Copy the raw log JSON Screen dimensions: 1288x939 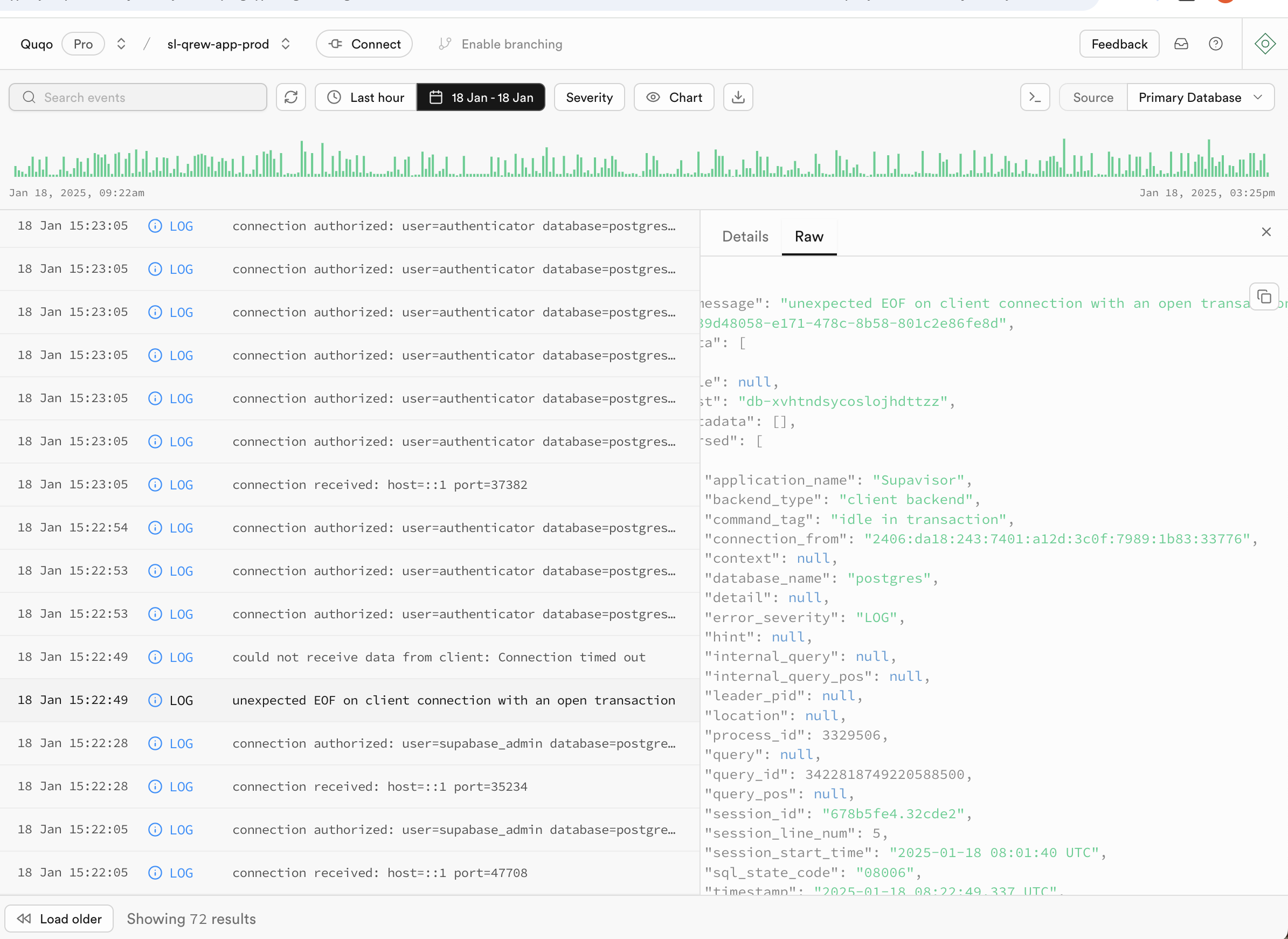1265,296
